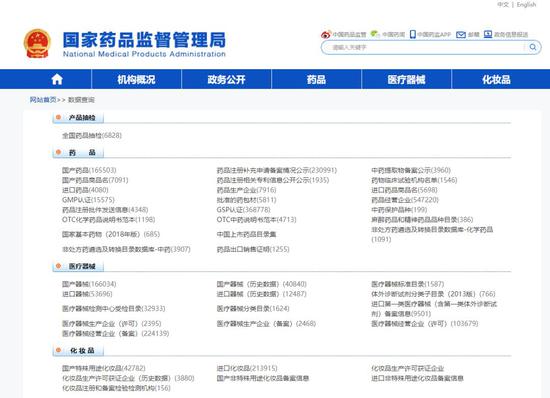This screenshot has height=398, width=550.
Task: Open the mobile APP phone icon
Action: click(x=413, y=34)
